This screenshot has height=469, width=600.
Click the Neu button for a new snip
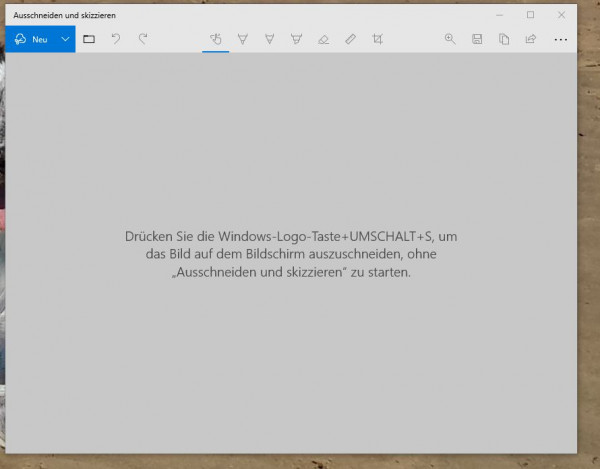pyautogui.click(x=31, y=39)
